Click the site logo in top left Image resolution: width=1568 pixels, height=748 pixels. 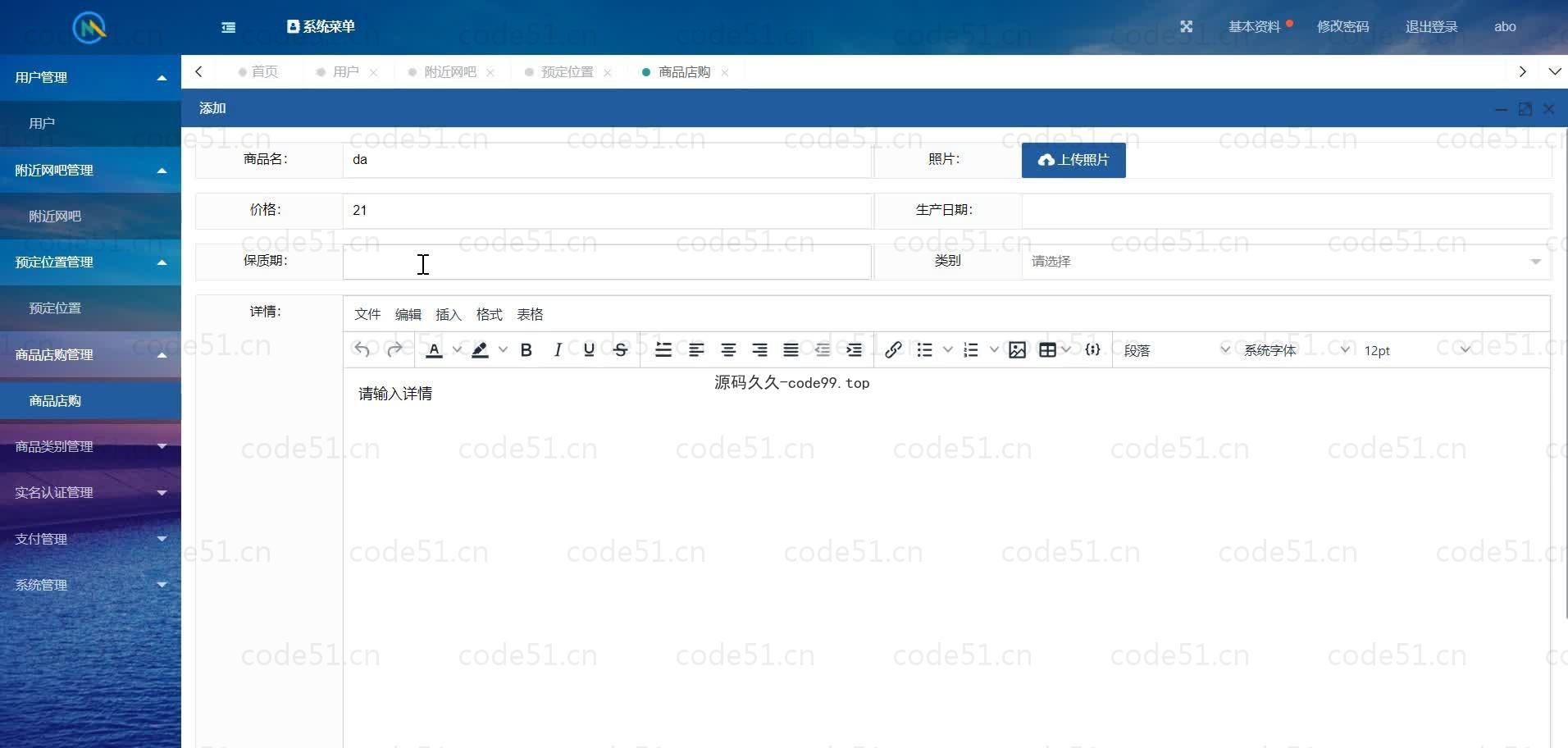[x=89, y=28]
